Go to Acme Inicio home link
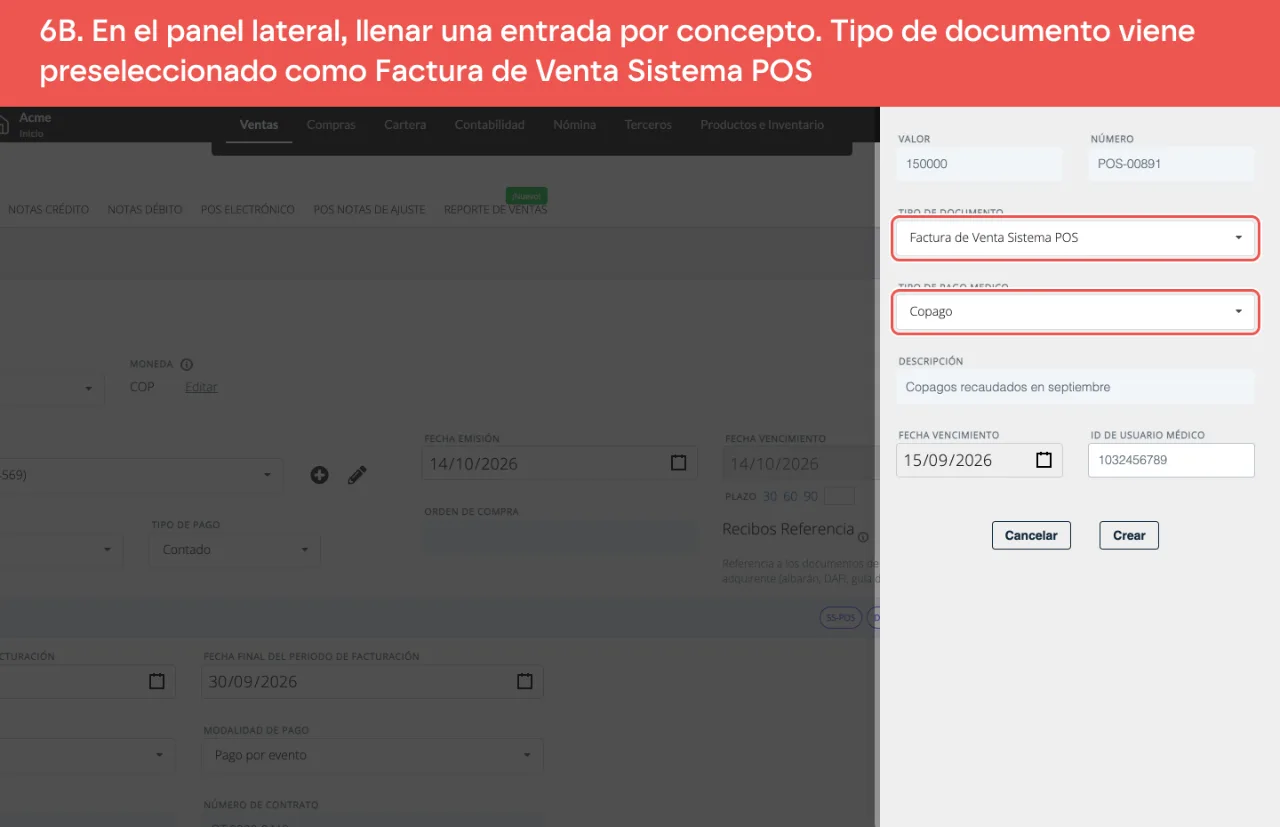The height and width of the screenshot is (827, 1280). pos(26,125)
